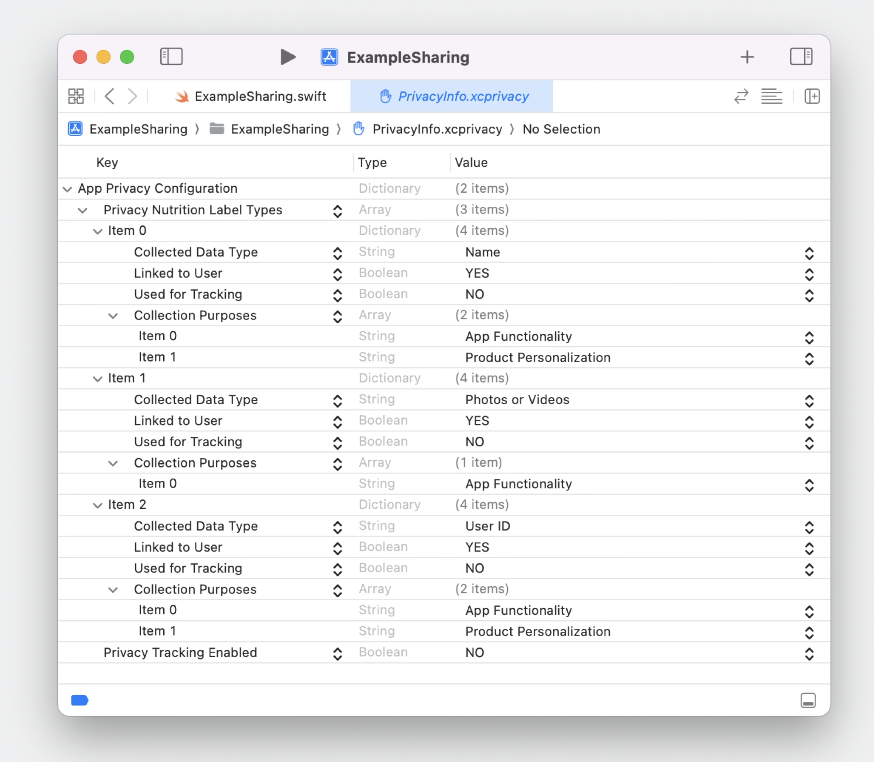The width and height of the screenshot is (874, 762).
Task: Collapse the Item 1 dictionary
Action: coord(98,379)
